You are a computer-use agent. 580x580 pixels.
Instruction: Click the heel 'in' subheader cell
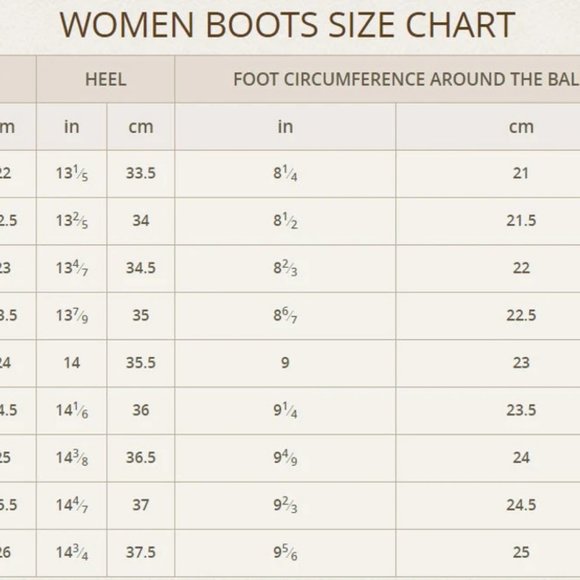72,127
